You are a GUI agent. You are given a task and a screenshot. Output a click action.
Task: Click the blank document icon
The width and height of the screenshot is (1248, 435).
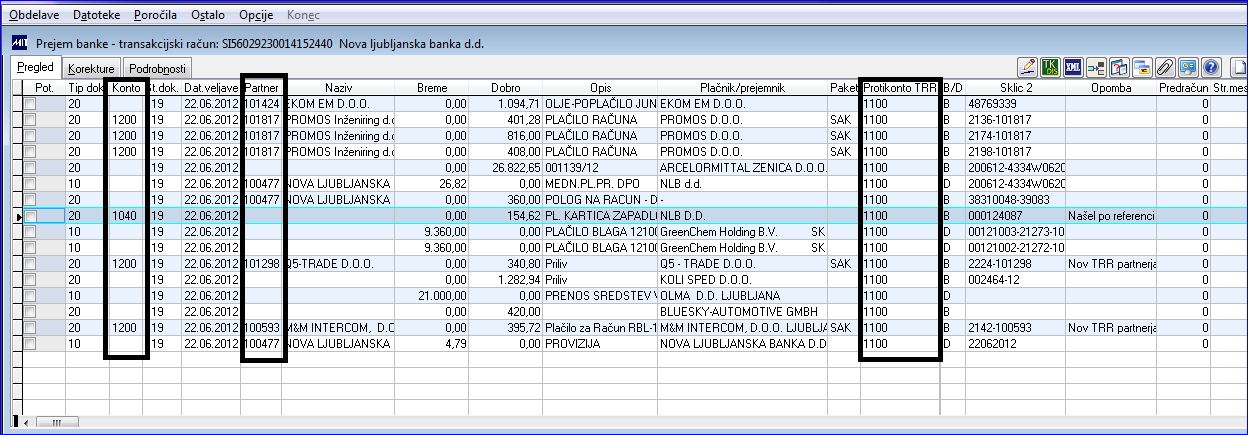coord(1239,68)
